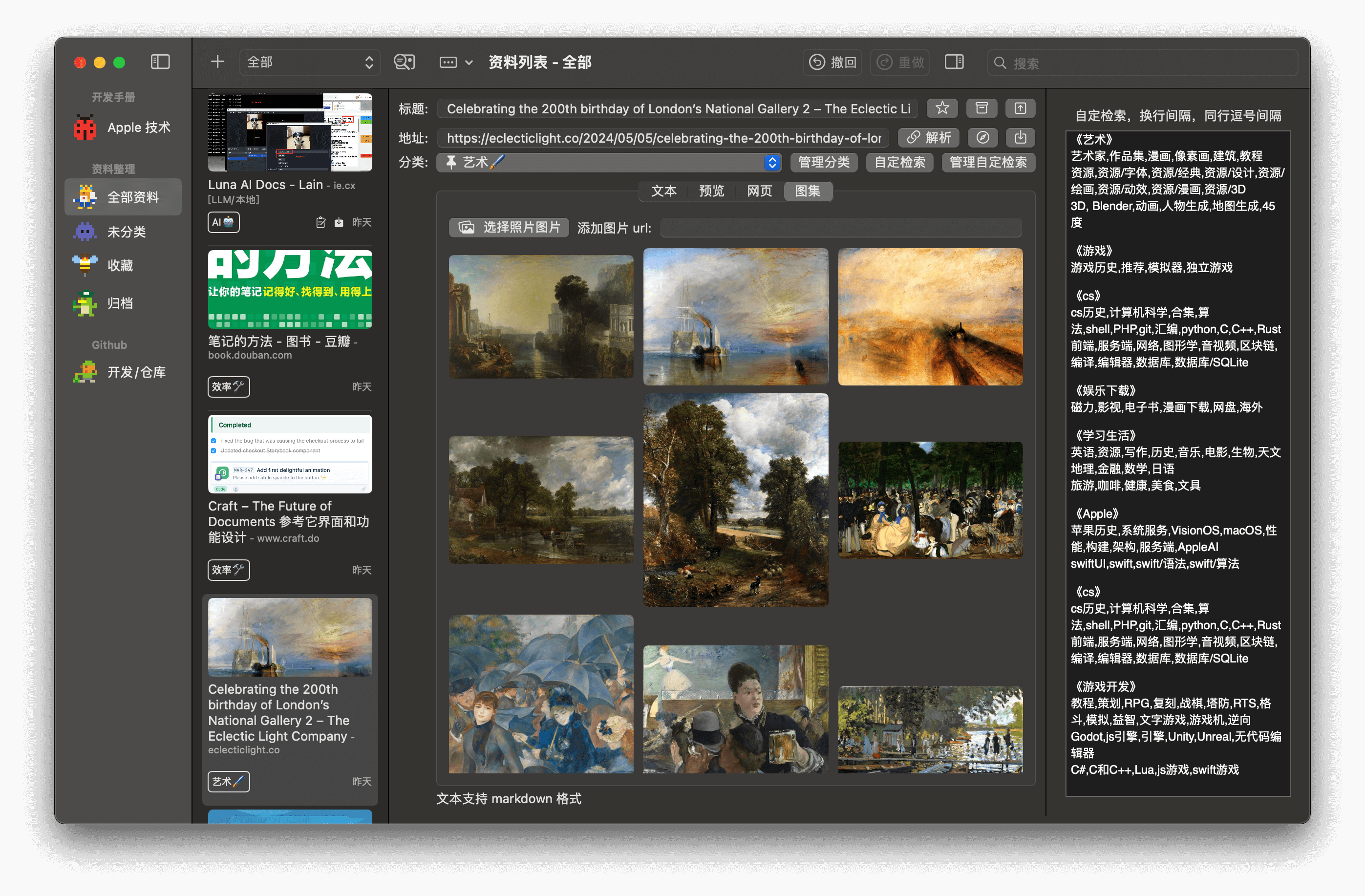The width and height of the screenshot is (1365, 896).
Task: Click the 管理自定检索 button
Action: (x=989, y=162)
